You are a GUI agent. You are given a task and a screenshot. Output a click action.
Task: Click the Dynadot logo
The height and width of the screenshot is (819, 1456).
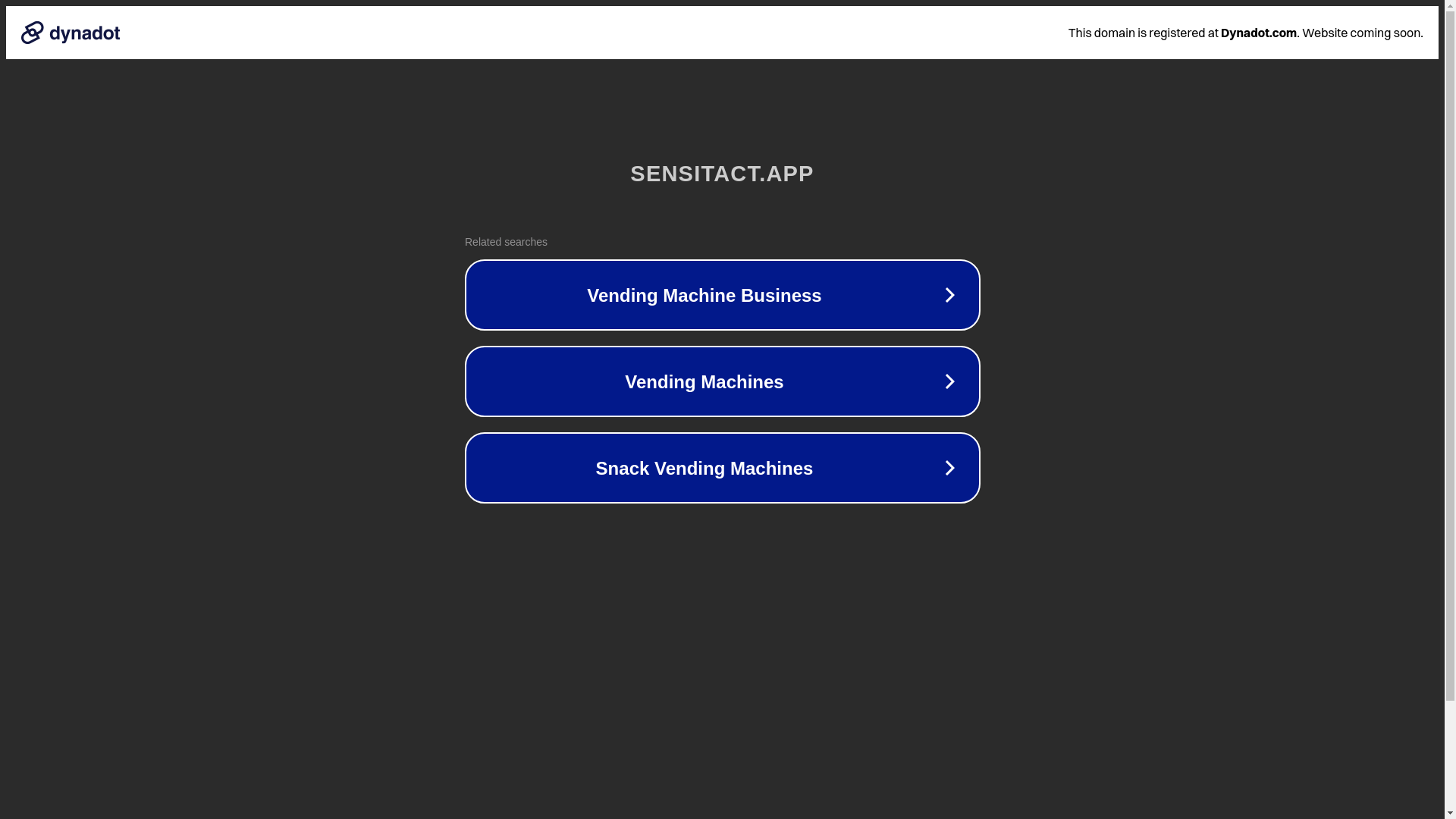coord(71,33)
